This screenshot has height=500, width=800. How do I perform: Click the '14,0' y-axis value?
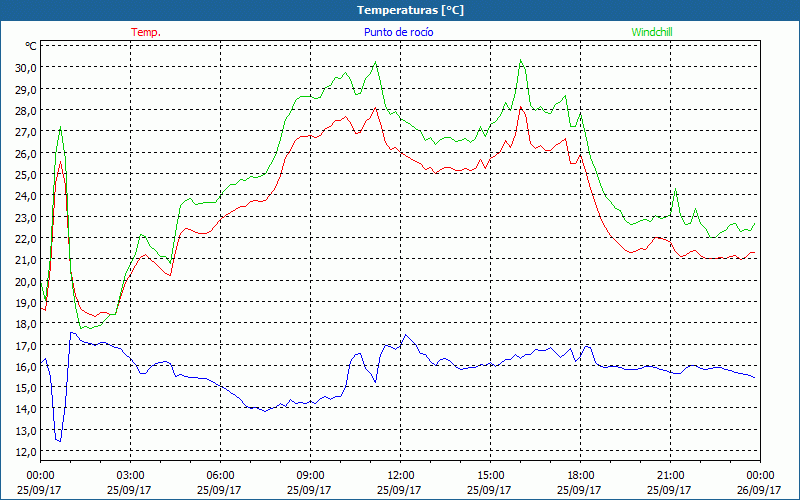[27, 409]
